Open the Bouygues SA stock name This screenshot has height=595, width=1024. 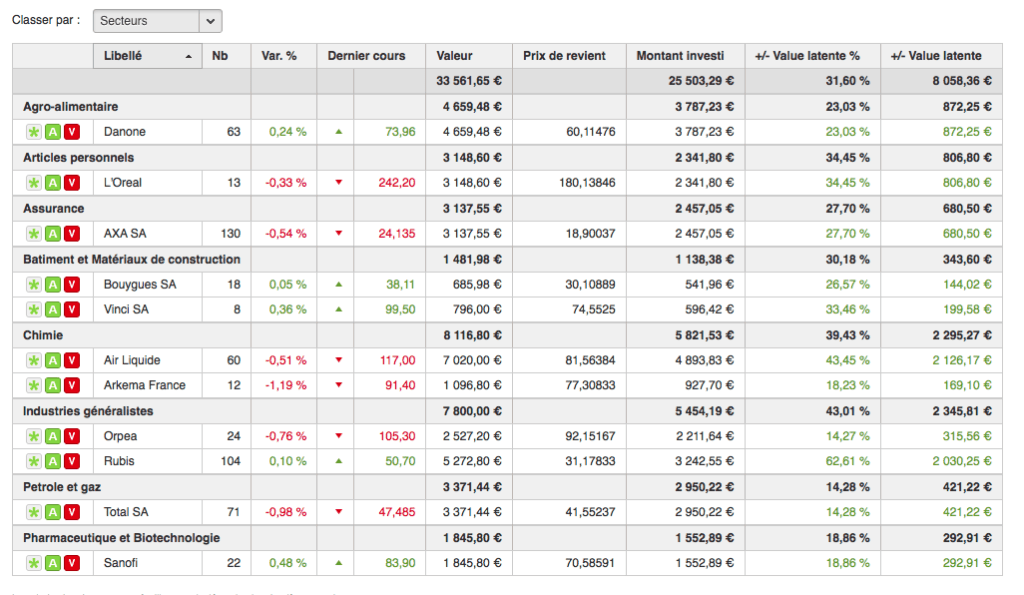(x=140, y=285)
